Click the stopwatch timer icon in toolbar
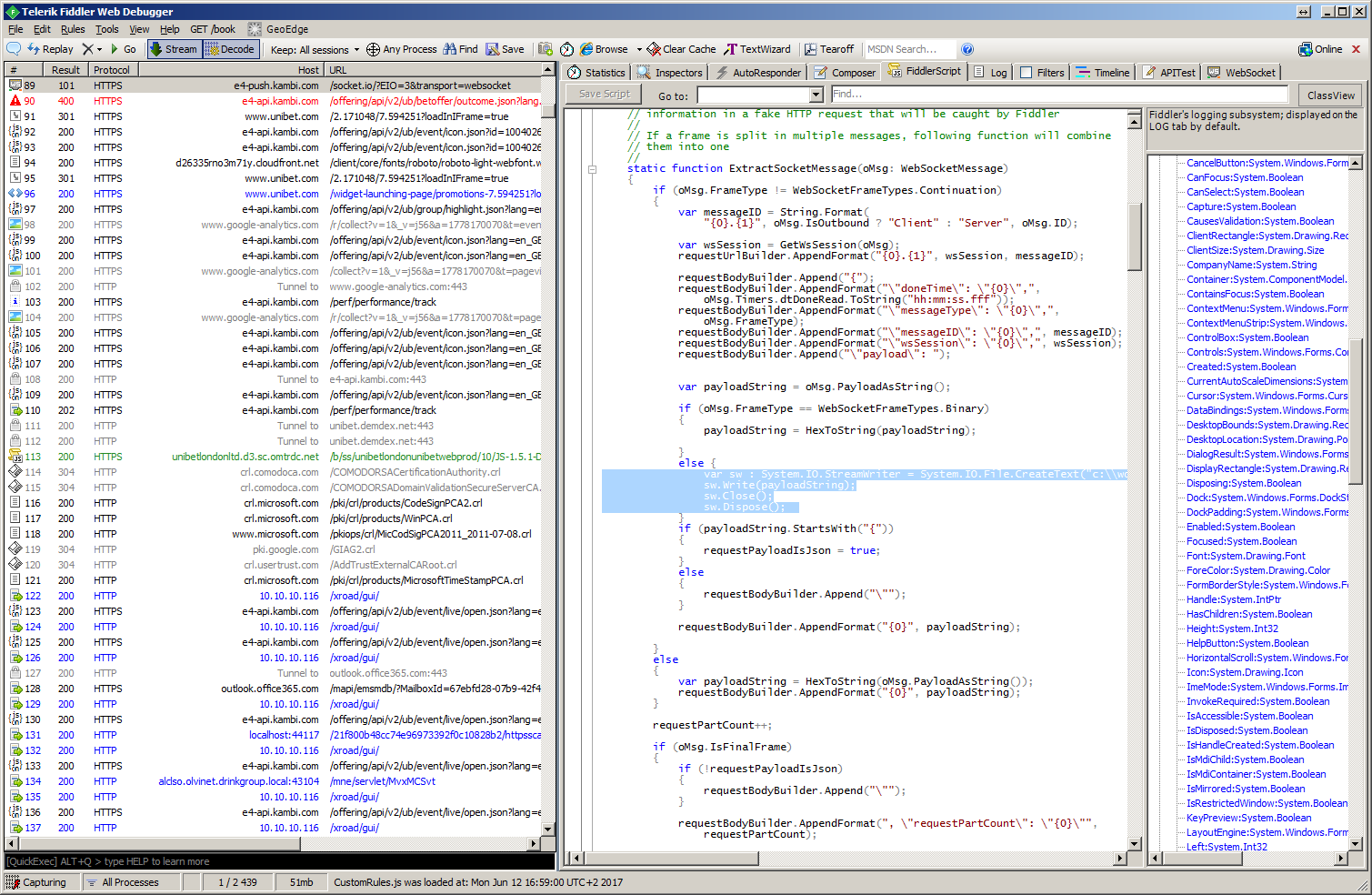This screenshot has width=1372, height=895. point(566,49)
